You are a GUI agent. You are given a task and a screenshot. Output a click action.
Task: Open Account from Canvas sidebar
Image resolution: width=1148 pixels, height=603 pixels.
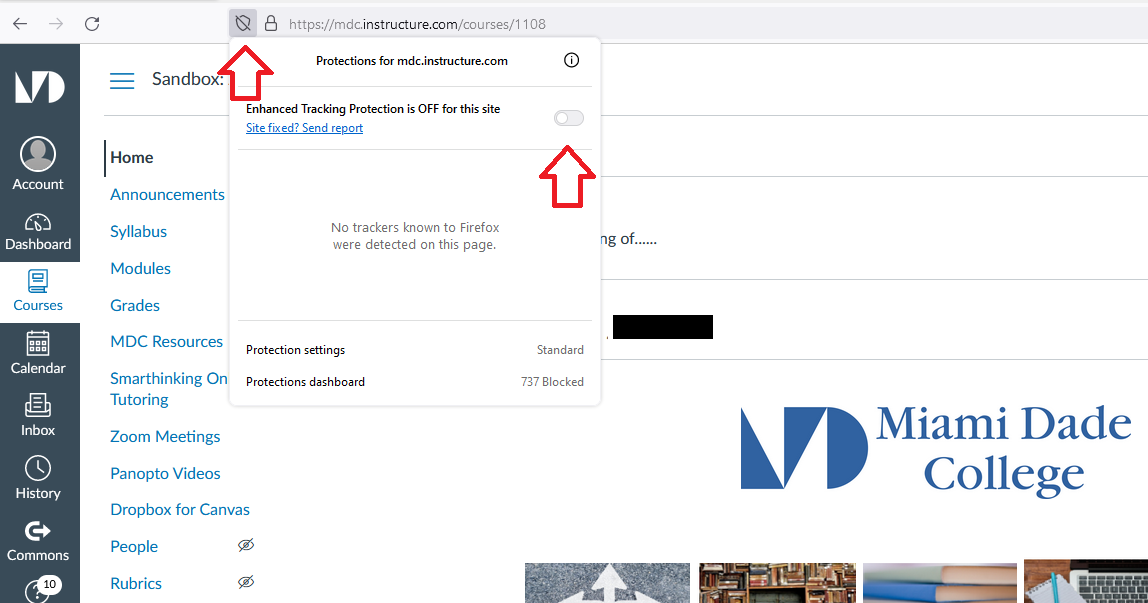click(38, 165)
